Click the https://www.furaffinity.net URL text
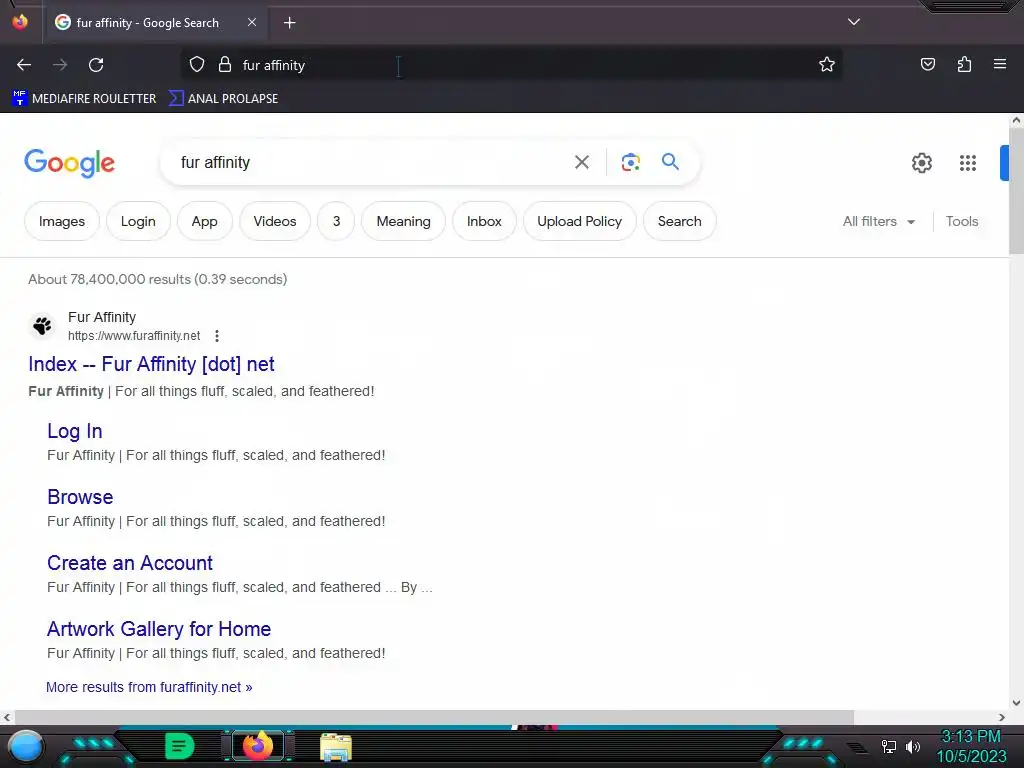This screenshot has width=1024, height=768. click(x=134, y=336)
